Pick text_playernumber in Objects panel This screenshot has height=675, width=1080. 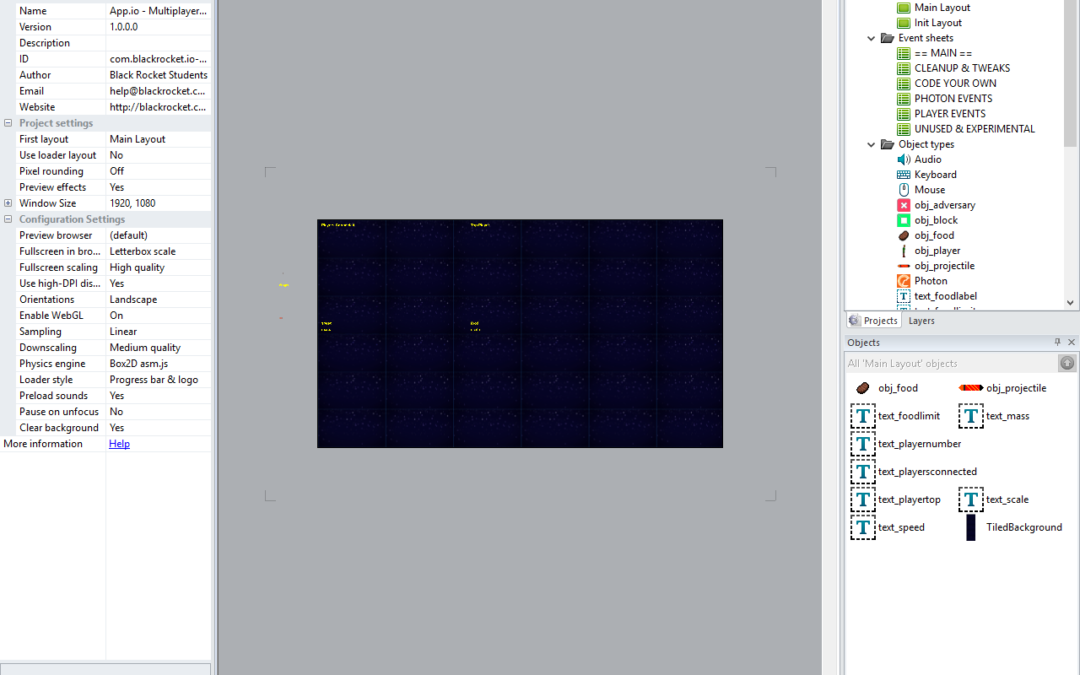(906, 444)
